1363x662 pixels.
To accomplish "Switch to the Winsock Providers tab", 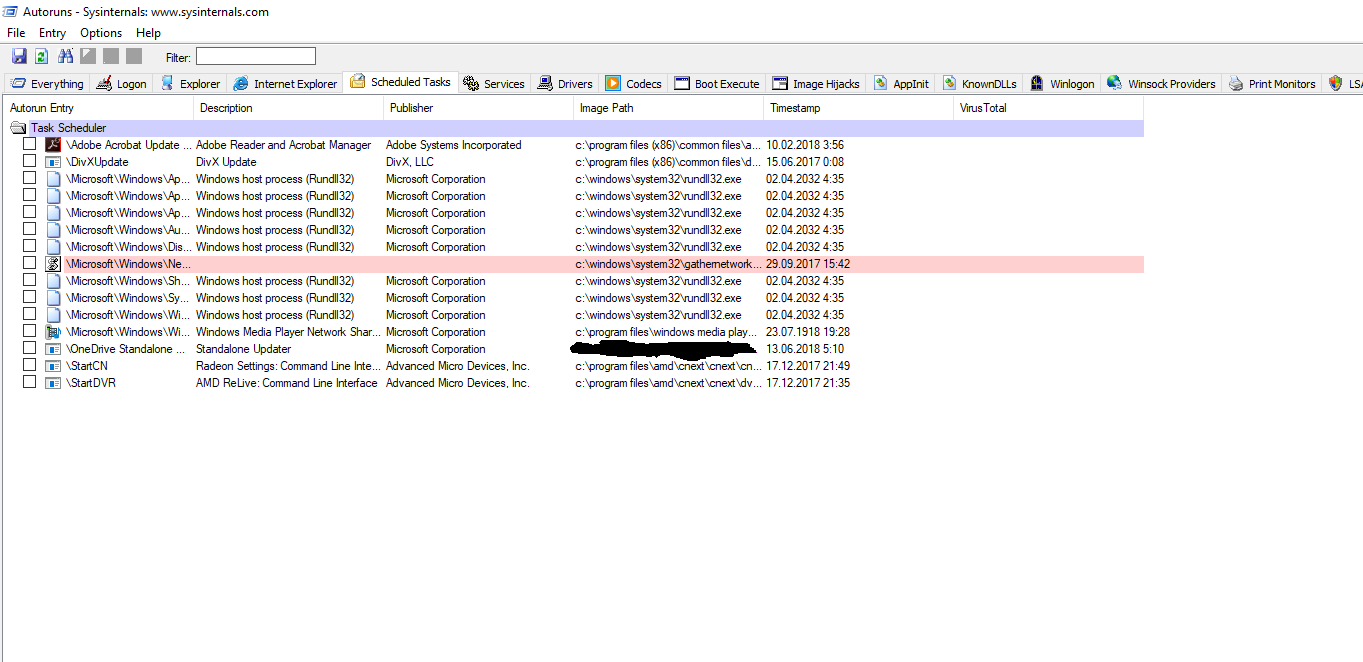I will pyautogui.click(x=1162, y=84).
